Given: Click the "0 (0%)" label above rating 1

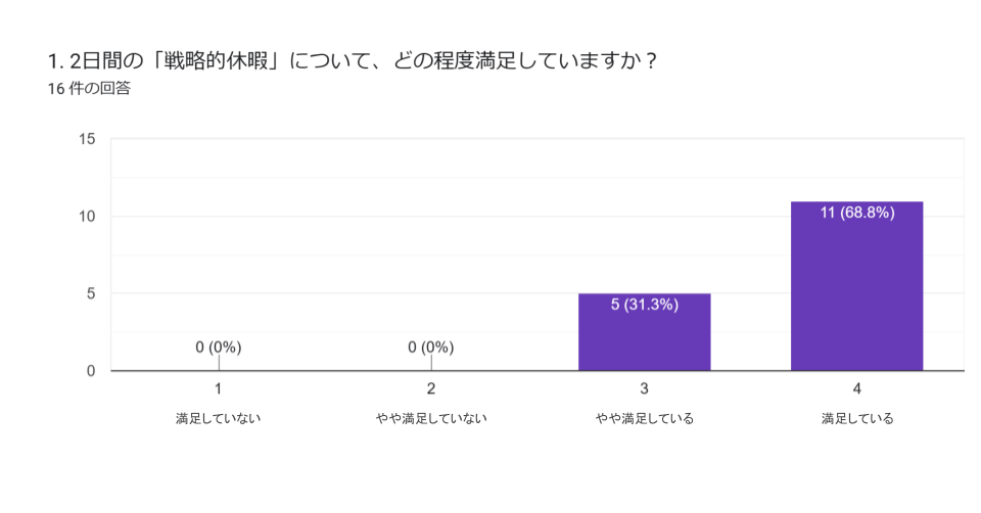Looking at the screenshot, I should click(218, 347).
